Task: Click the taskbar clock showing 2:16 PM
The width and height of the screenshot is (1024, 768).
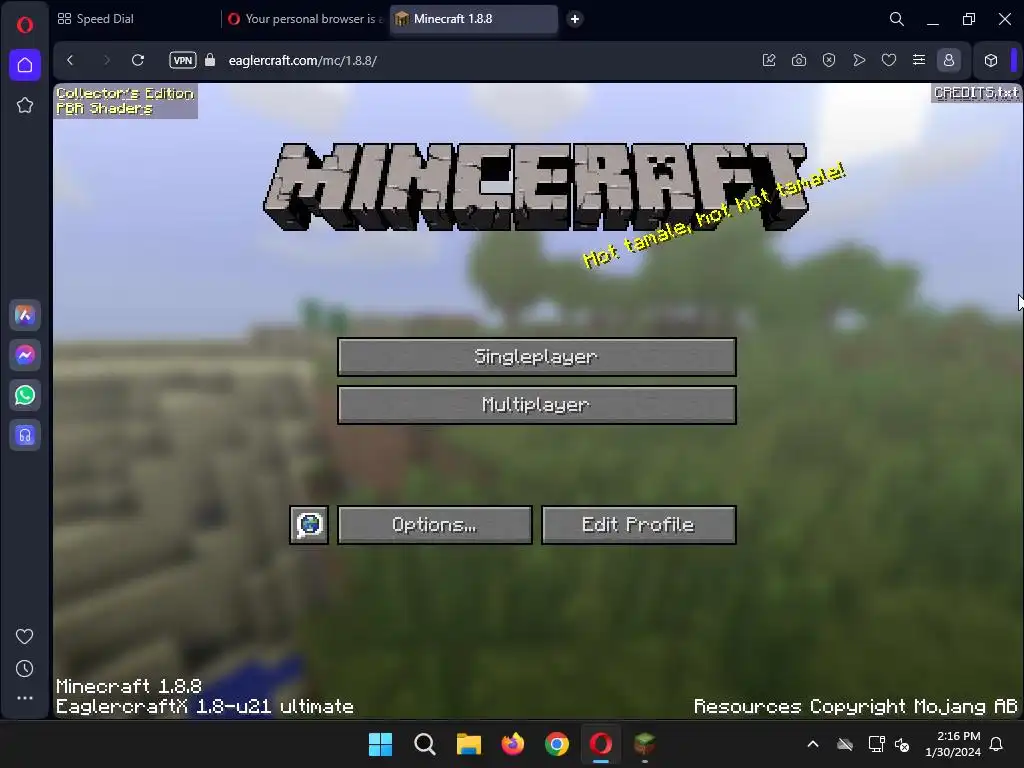Action: coord(953,744)
